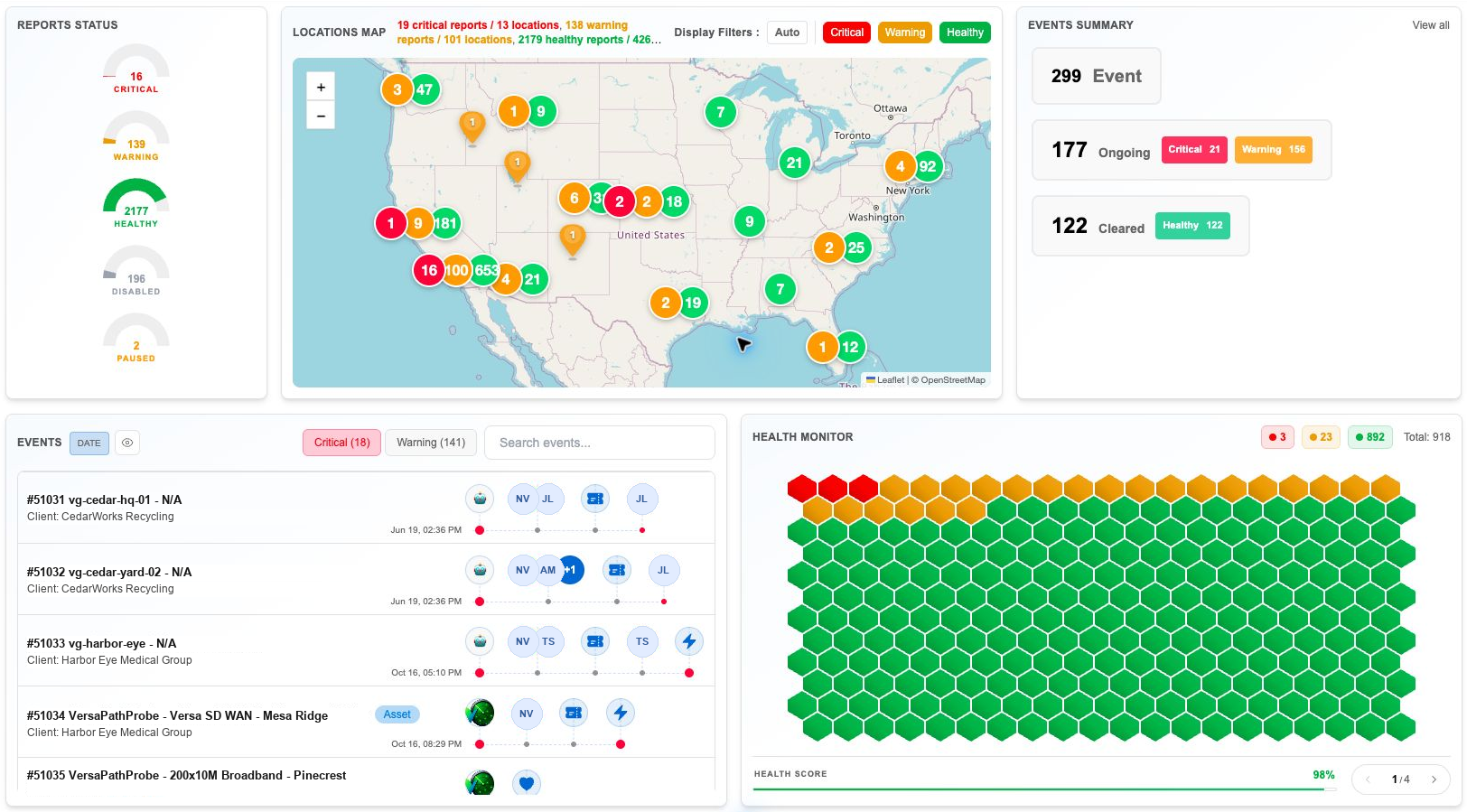This screenshot has height=812, width=1467.
Task: Toggle the Healthy display filter
Action: [965, 33]
